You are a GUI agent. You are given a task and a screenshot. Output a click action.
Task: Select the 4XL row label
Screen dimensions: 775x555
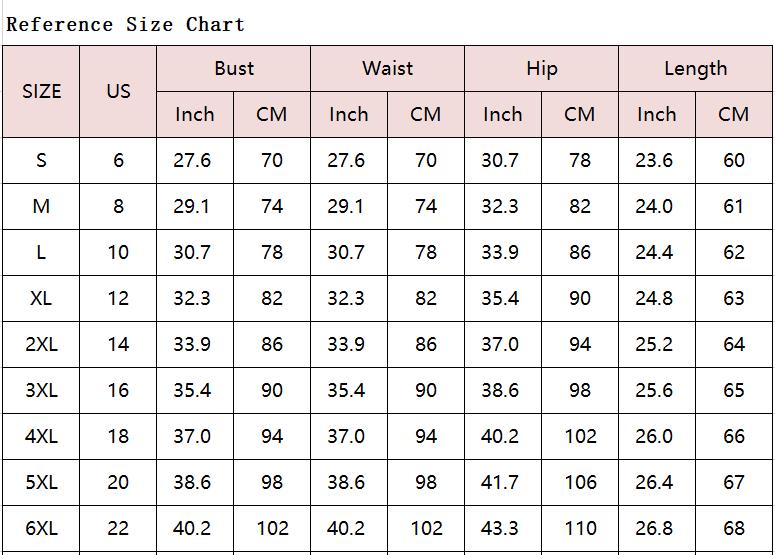pyautogui.click(x=41, y=436)
